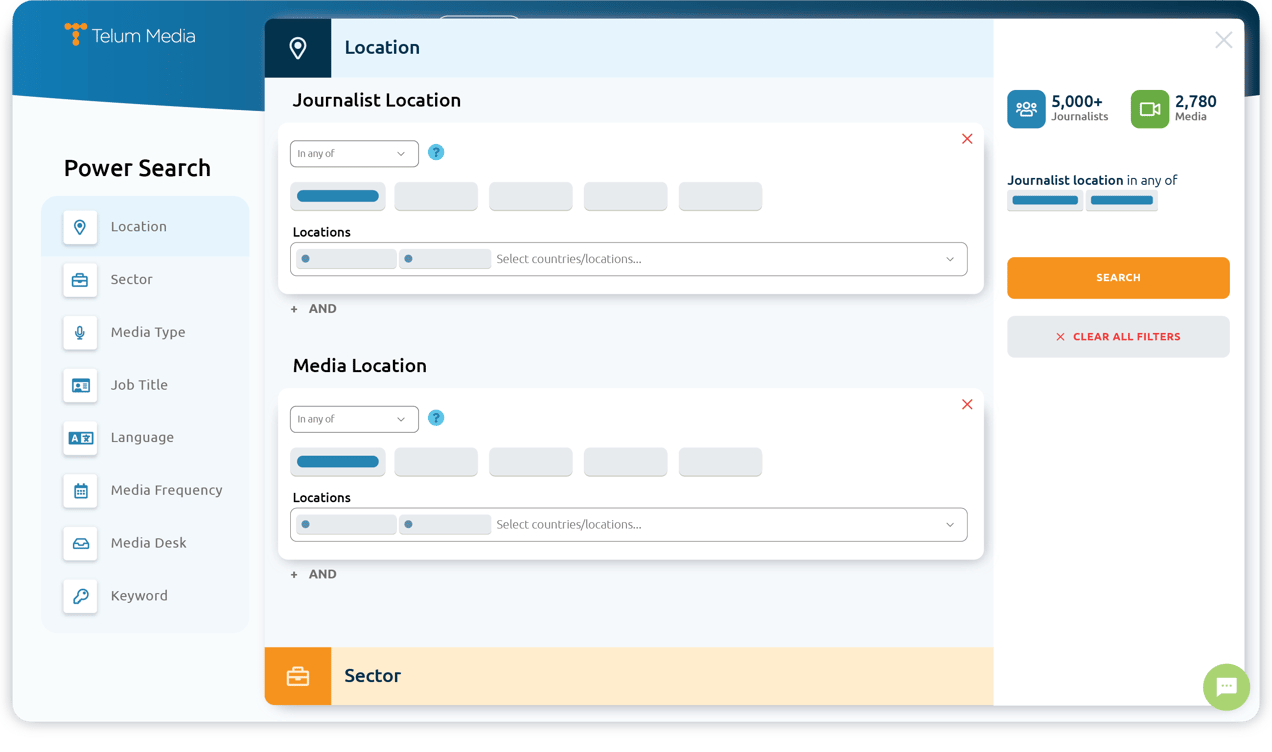Screen dimensions: 1272x752
Task: Select the highlighted region tab in Journalist Location
Action: pyautogui.click(x=338, y=196)
